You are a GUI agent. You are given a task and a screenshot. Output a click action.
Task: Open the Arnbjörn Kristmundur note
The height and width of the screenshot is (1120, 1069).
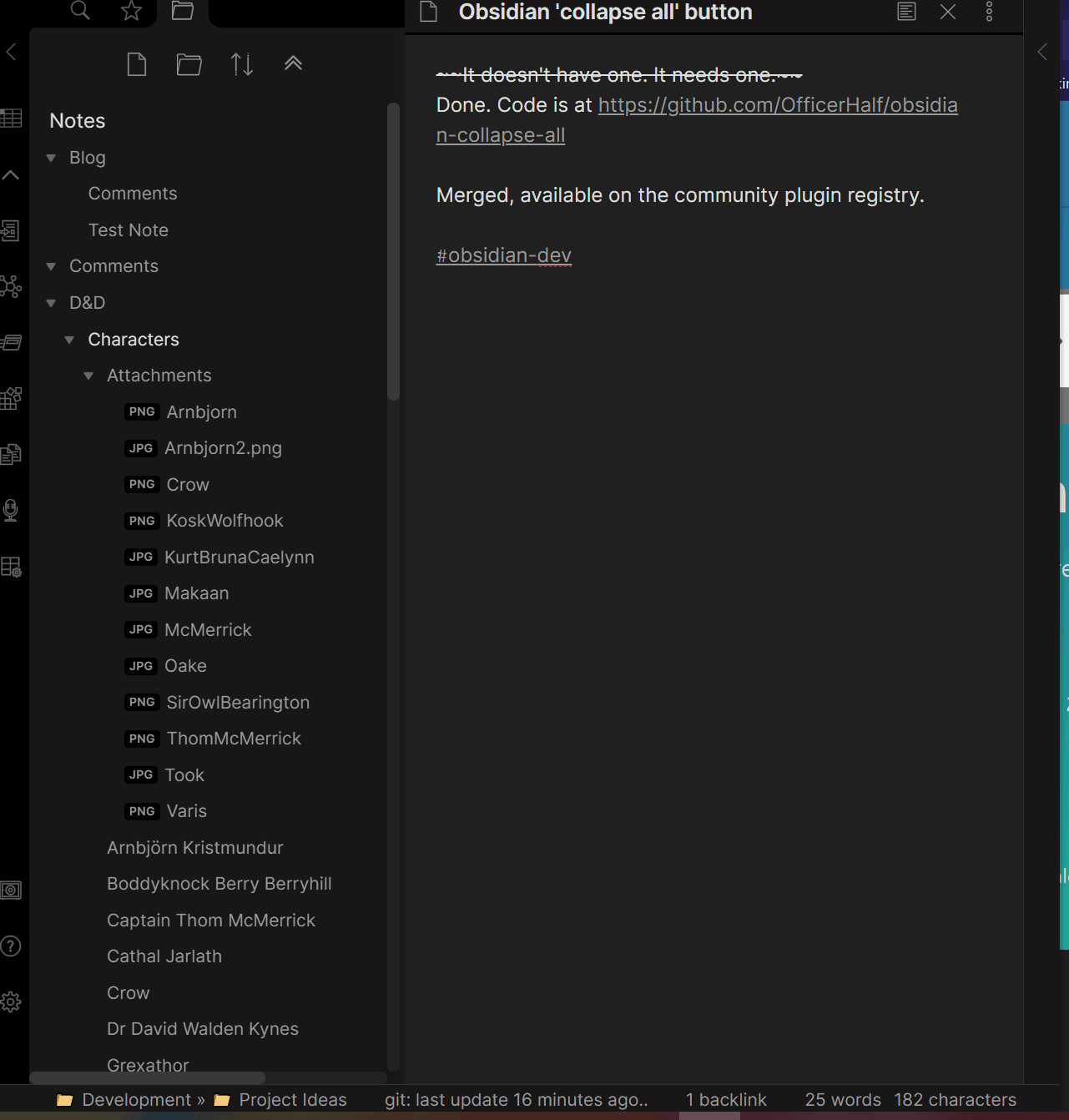click(195, 848)
